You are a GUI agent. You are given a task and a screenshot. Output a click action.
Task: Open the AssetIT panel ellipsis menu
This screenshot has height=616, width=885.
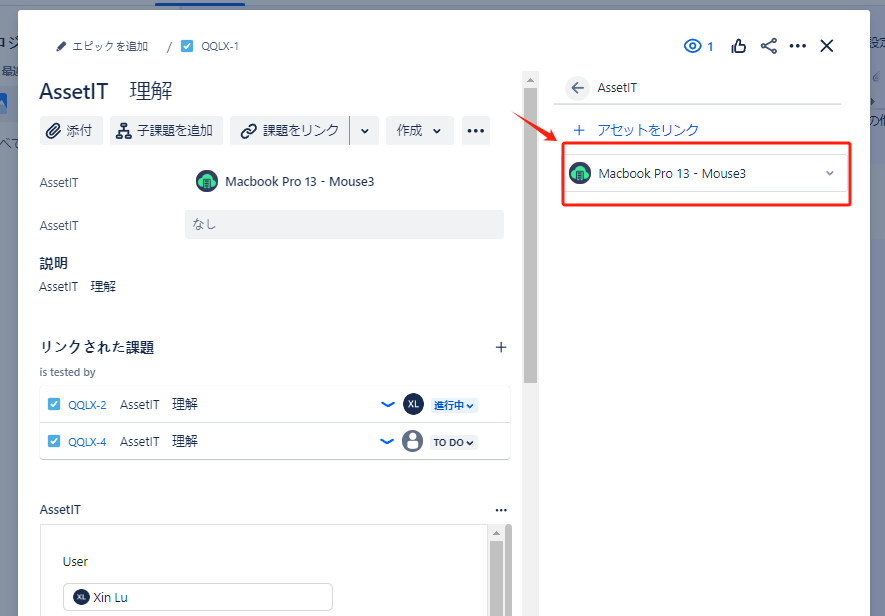coord(501,510)
